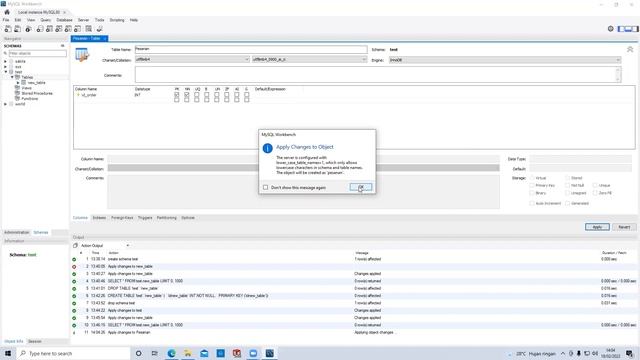The width and height of the screenshot is (640, 360).
Task: Launch Microsoft Edge from taskbar
Action: (x=171, y=353)
